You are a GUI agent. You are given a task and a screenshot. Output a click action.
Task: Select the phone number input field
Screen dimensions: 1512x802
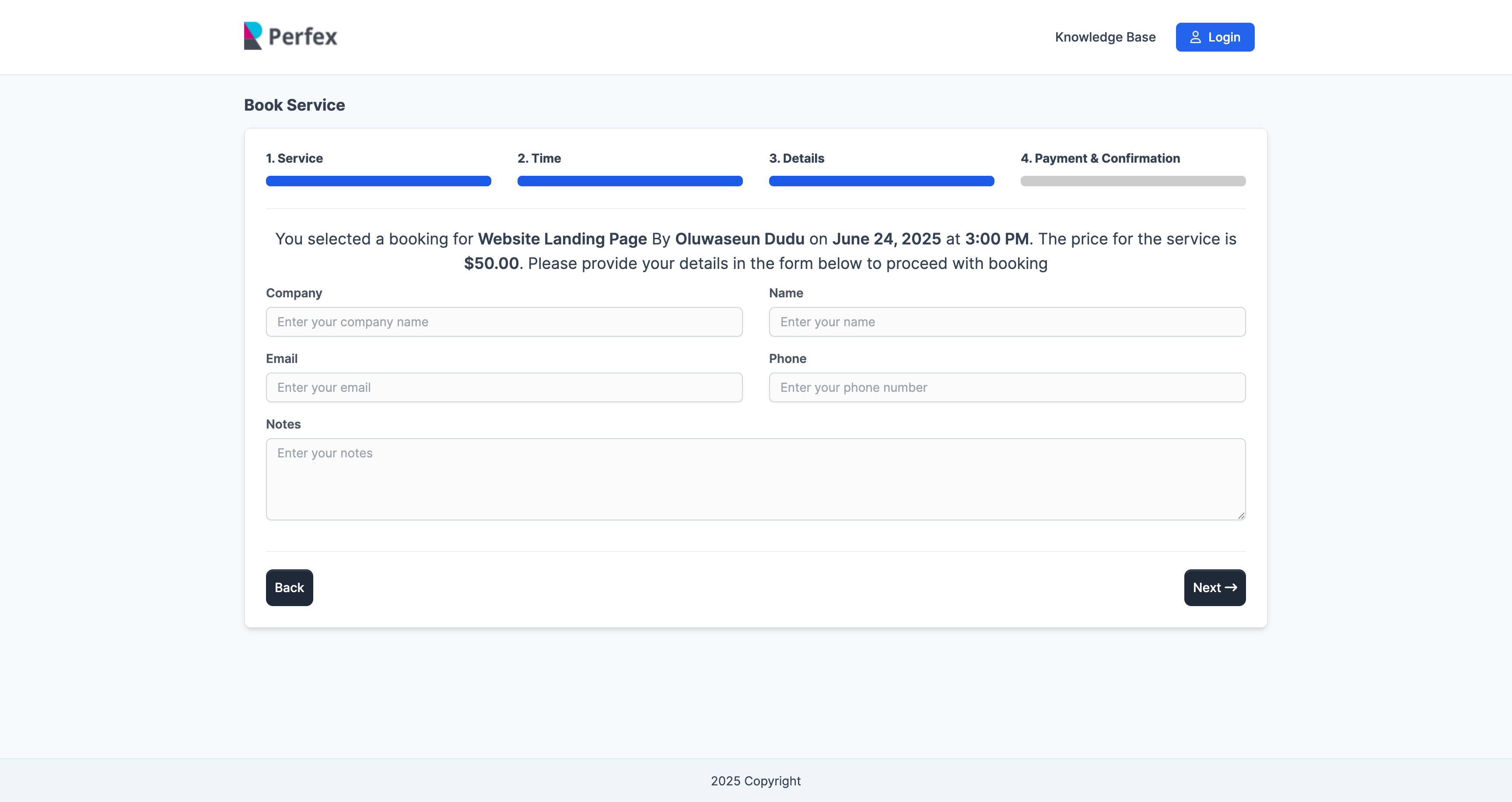pos(1007,387)
